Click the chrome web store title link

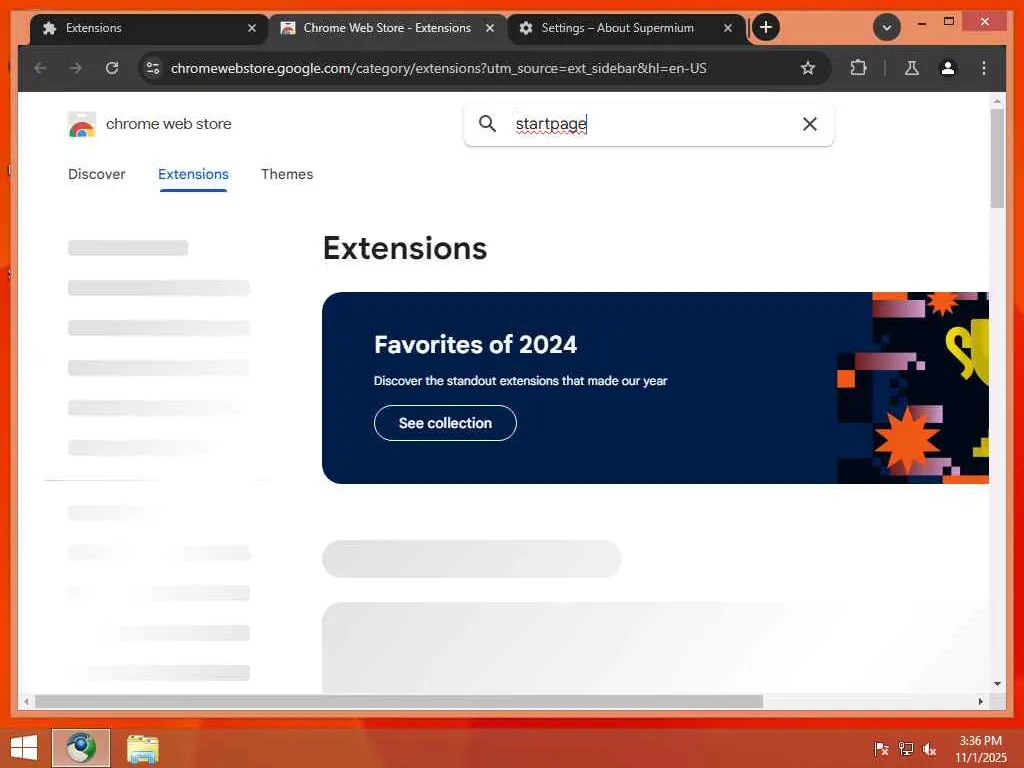(x=168, y=123)
